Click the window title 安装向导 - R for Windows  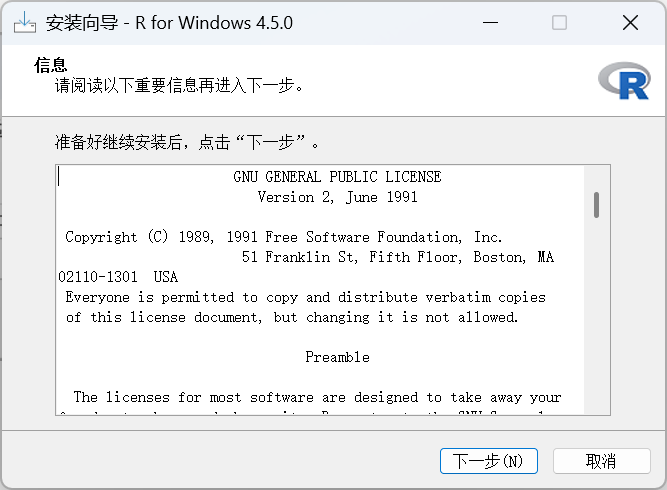click(x=169, y=23)
